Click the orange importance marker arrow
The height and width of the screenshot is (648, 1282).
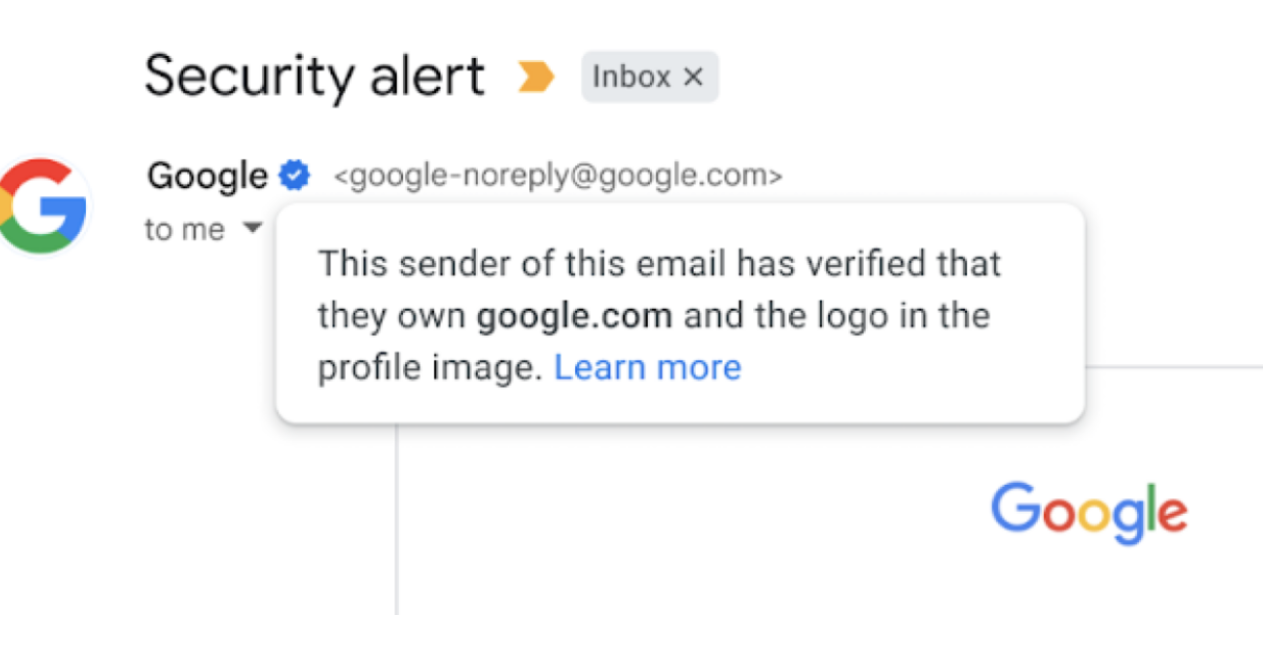click(x=536, y=77)
